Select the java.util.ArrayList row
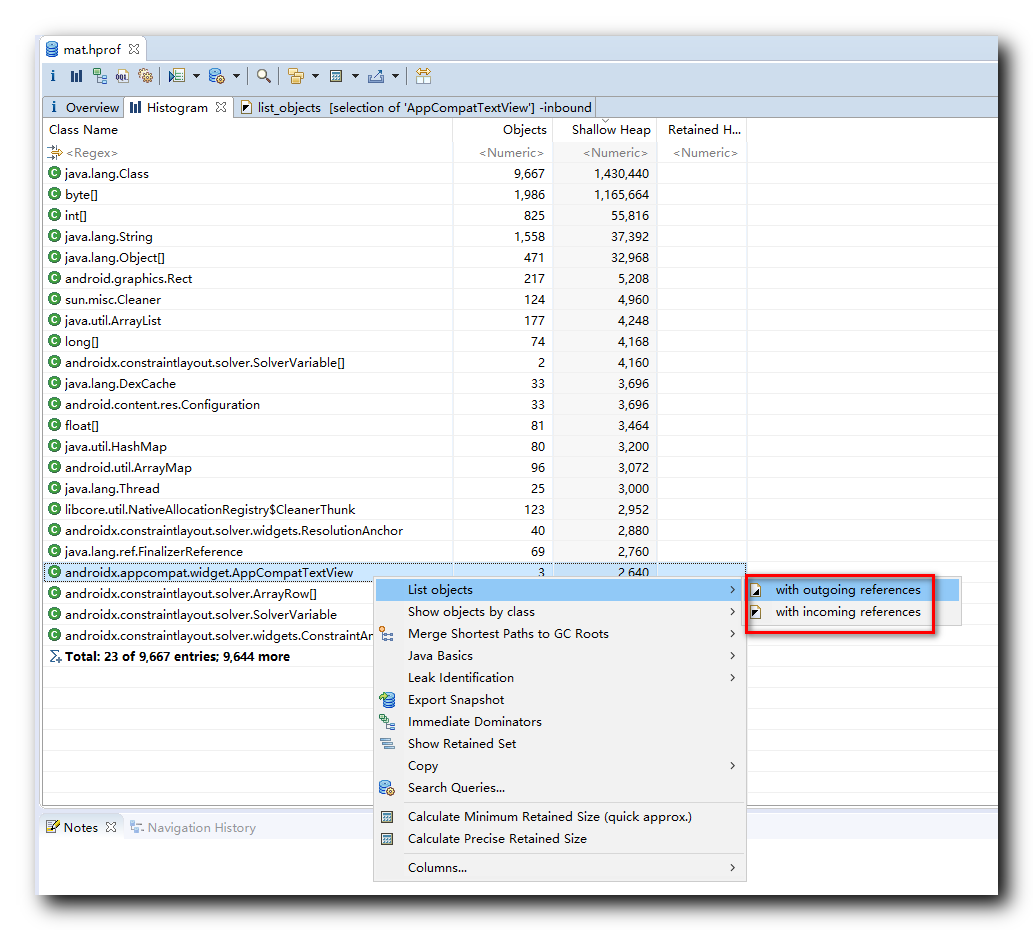Image resolution: width=1033 pixels, height=930 pixels. pyautogui.click(x=395, y=320)
